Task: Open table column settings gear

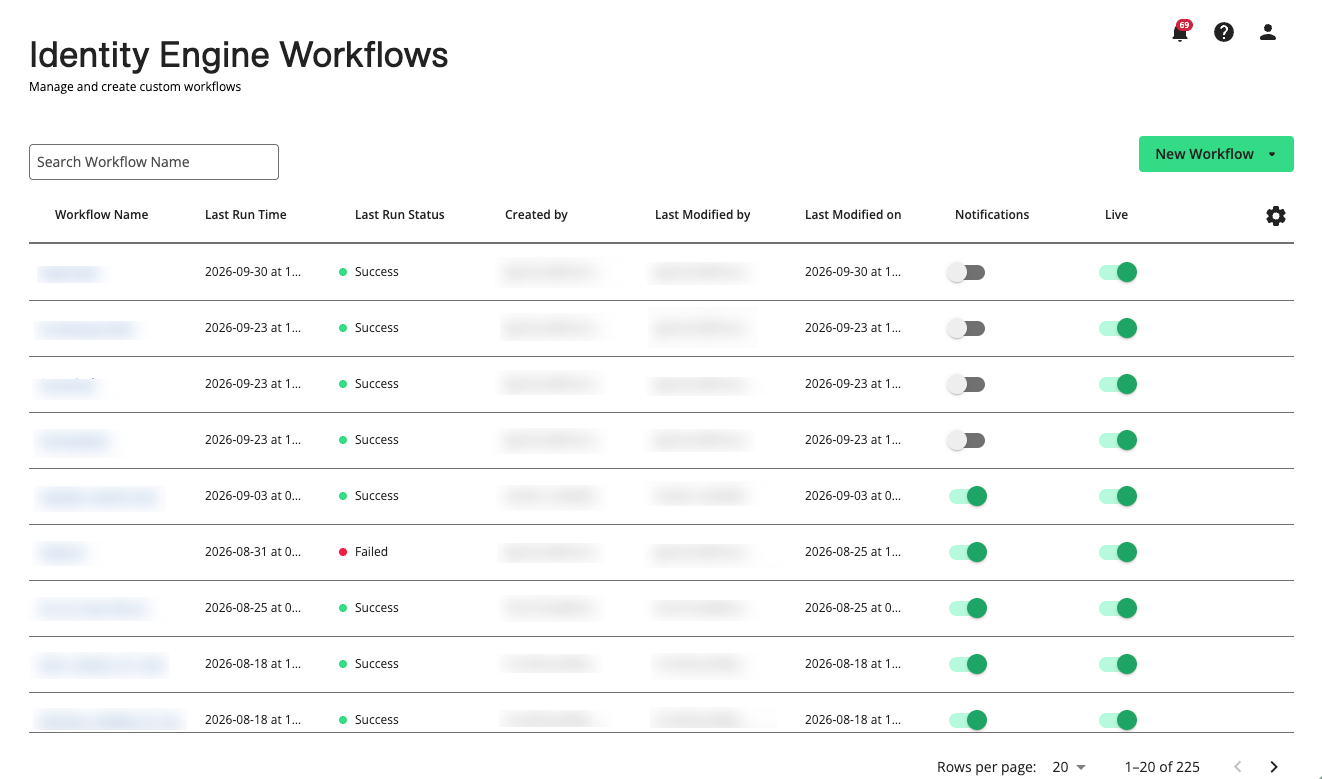Action: point(1276,215)
